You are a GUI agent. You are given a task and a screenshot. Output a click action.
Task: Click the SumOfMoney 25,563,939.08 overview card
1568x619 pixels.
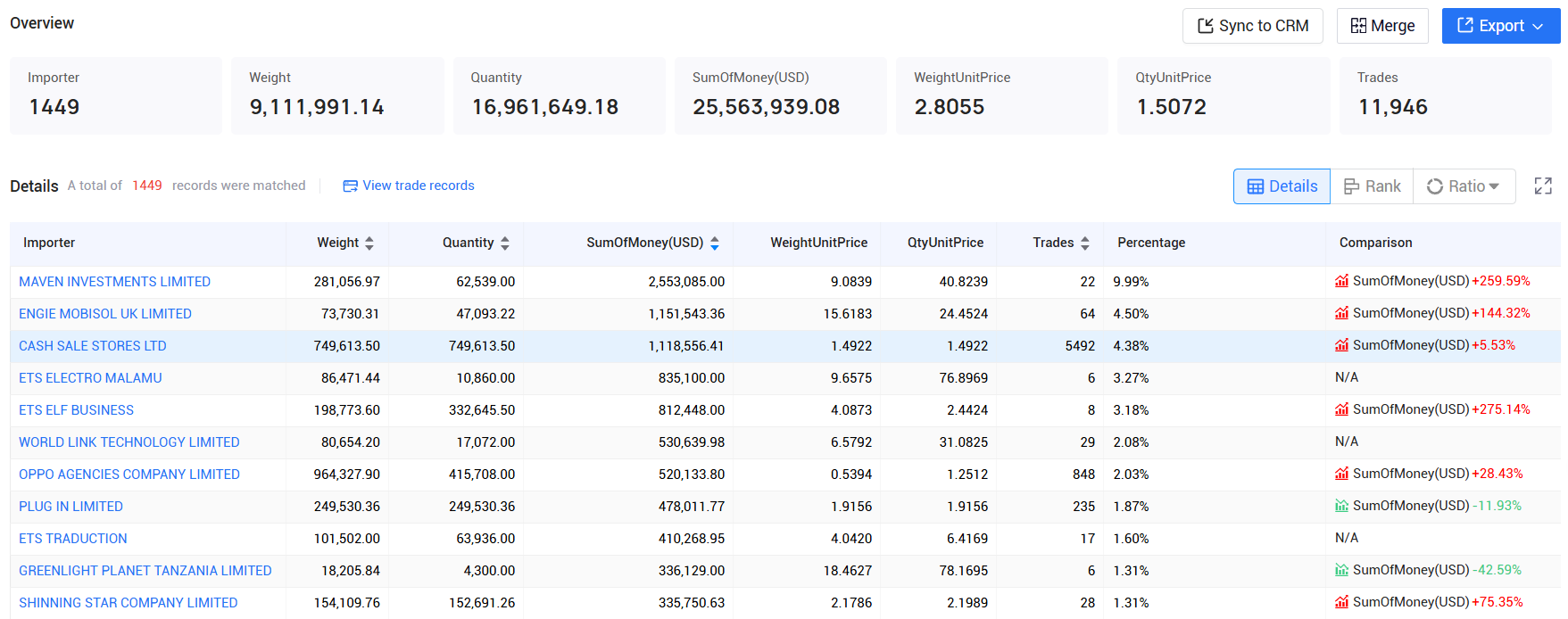(781, 95)
